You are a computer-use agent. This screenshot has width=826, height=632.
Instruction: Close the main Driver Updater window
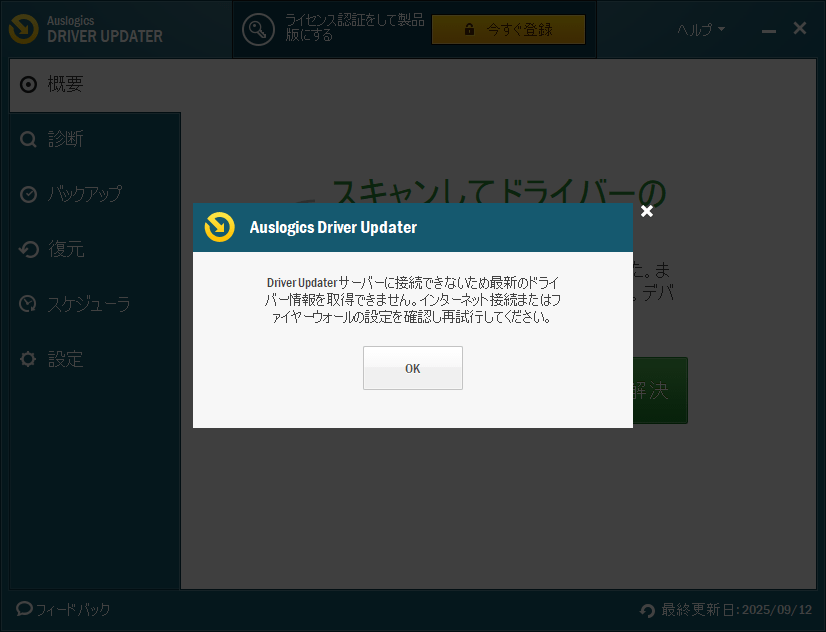[800, 28]
